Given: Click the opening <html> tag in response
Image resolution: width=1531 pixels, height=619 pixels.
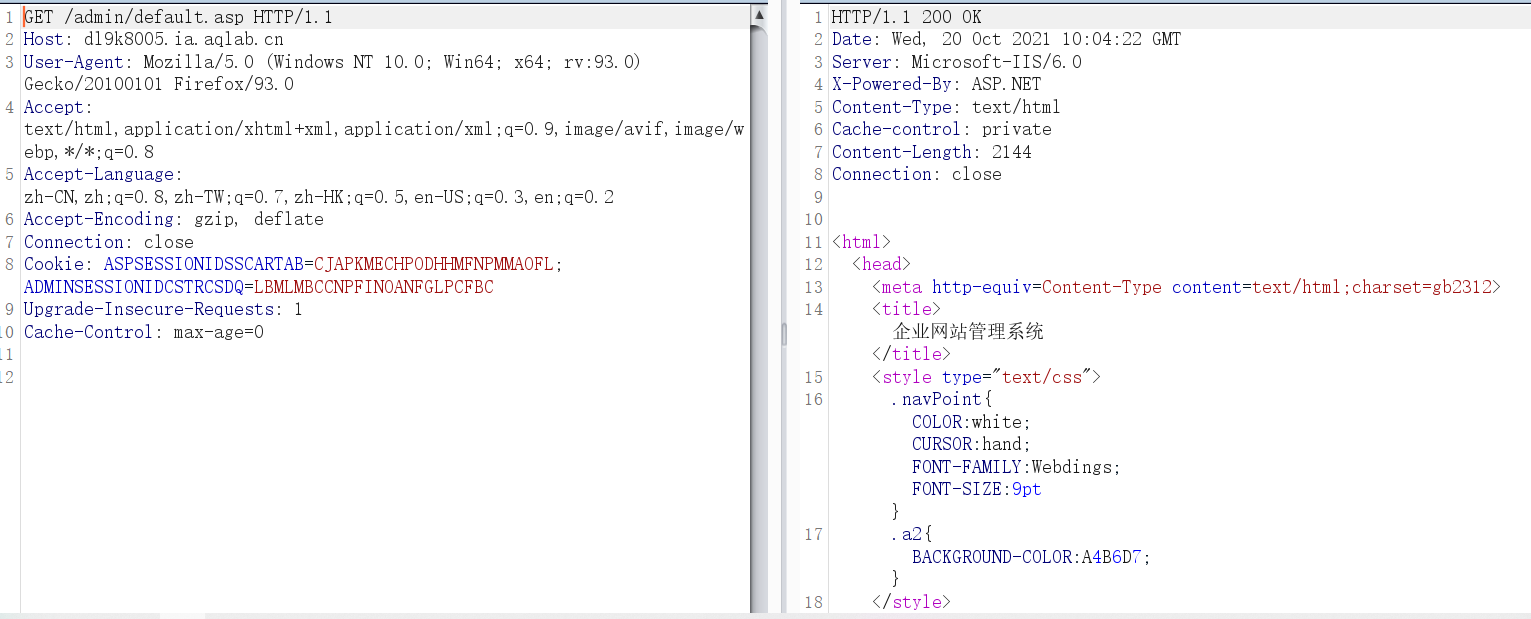Looking at the screenshot, I should point(861,242).
